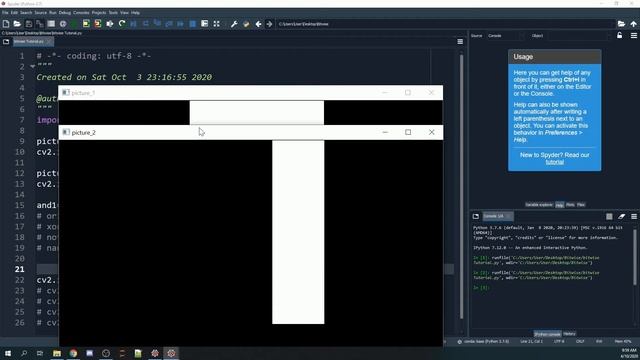Open the Projects menu
The height and width of the screenshot is (360, 640).
pos(99,13)
